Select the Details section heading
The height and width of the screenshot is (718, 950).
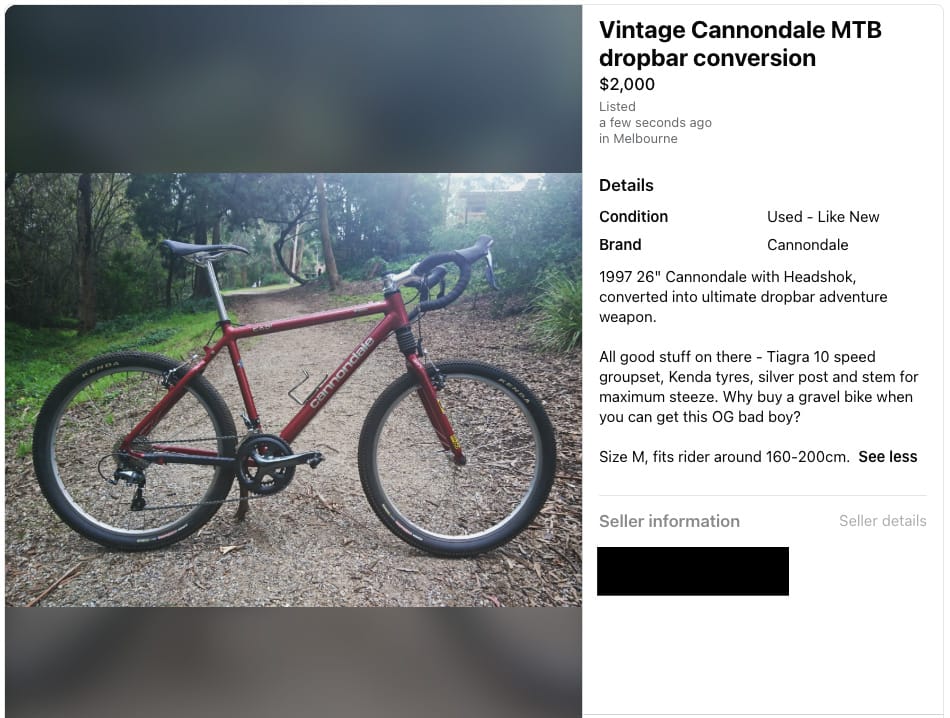click(x=626, y=185)
